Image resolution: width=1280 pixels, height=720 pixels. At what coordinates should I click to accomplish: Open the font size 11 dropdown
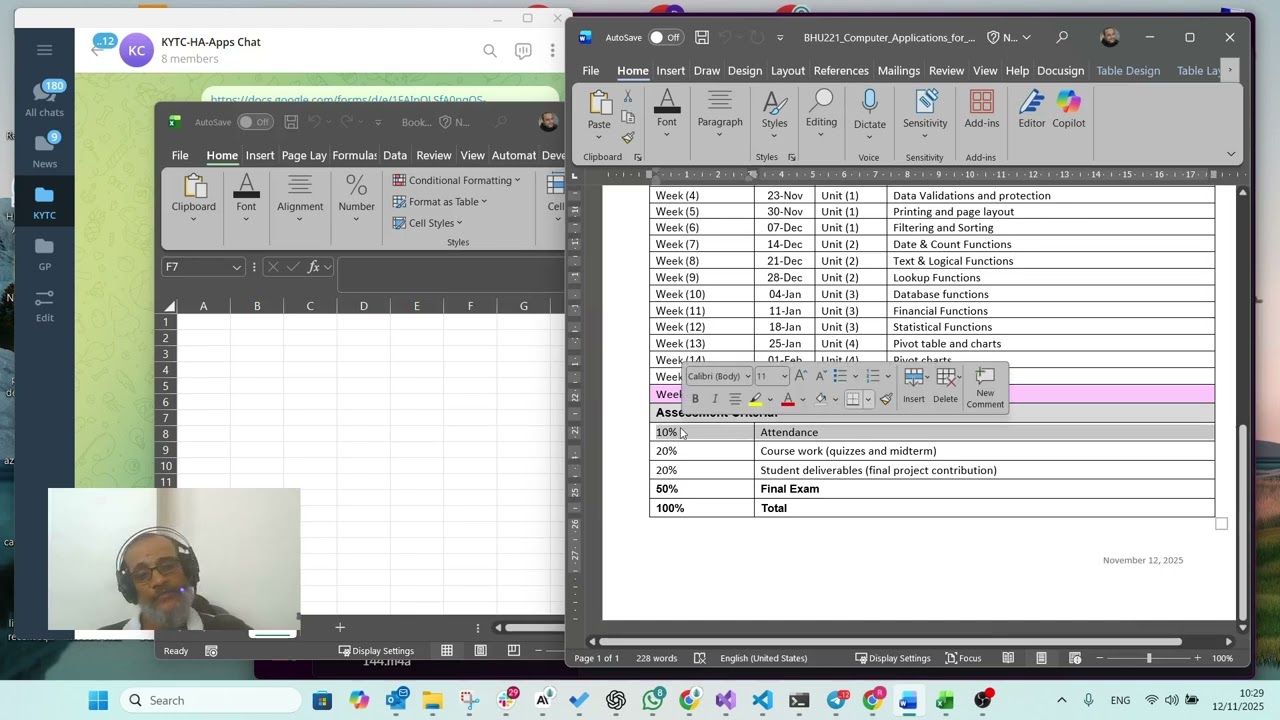pyautogui.click(x=783, y=377)
